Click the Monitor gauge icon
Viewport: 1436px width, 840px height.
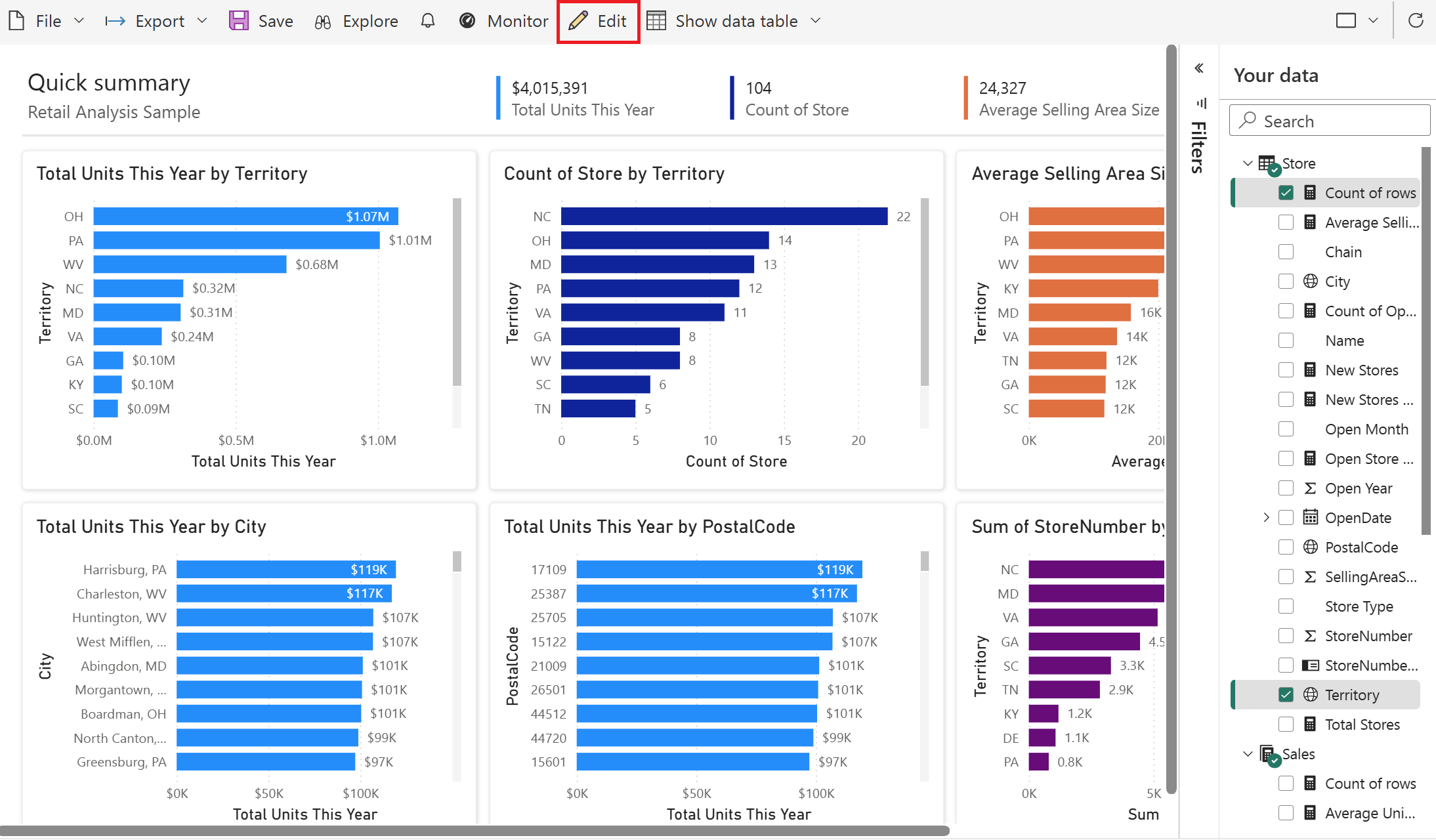pos(467,21)
